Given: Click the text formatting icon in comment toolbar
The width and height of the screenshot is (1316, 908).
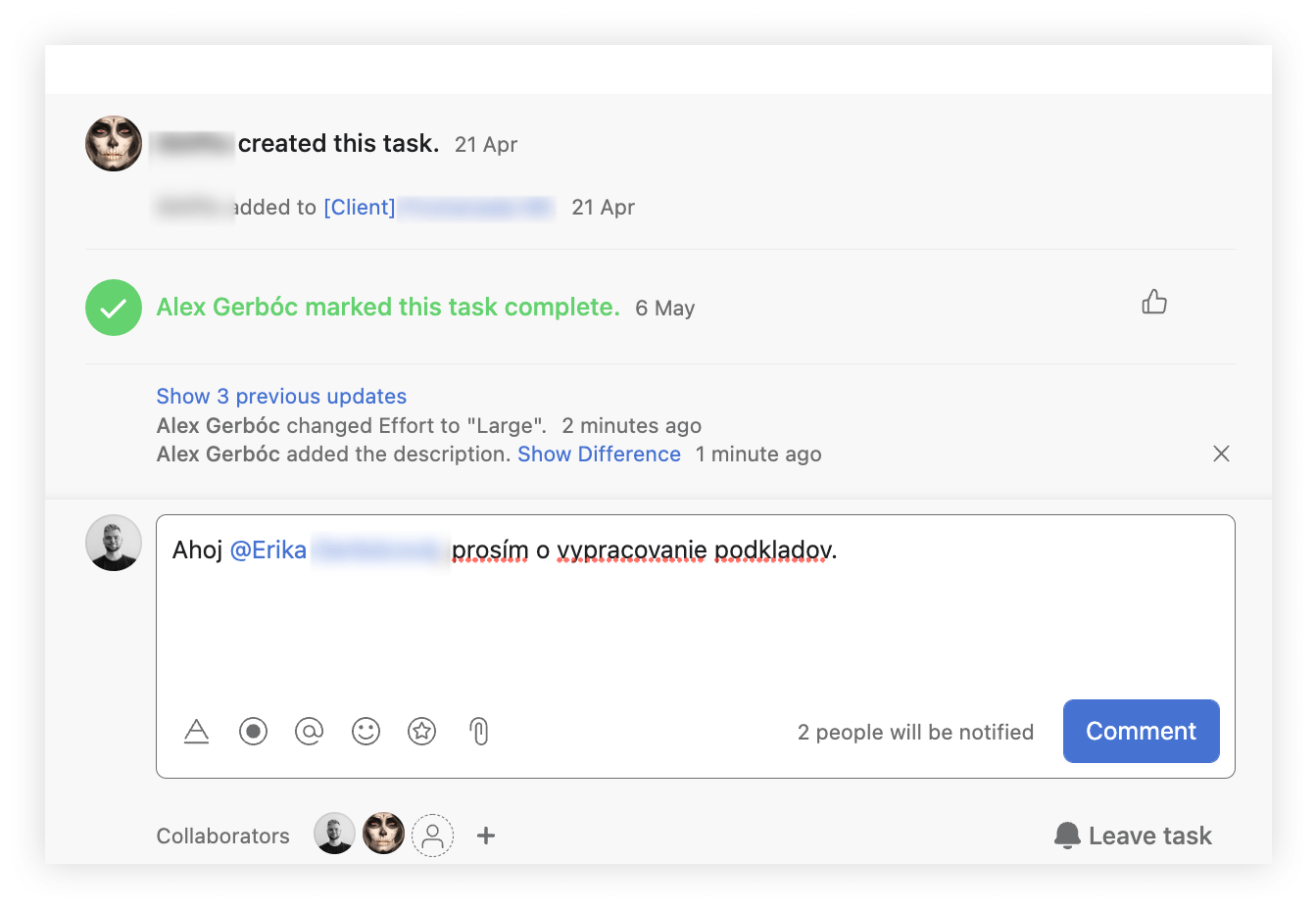Looking at the screenshot, I should [x=197, y=732].
